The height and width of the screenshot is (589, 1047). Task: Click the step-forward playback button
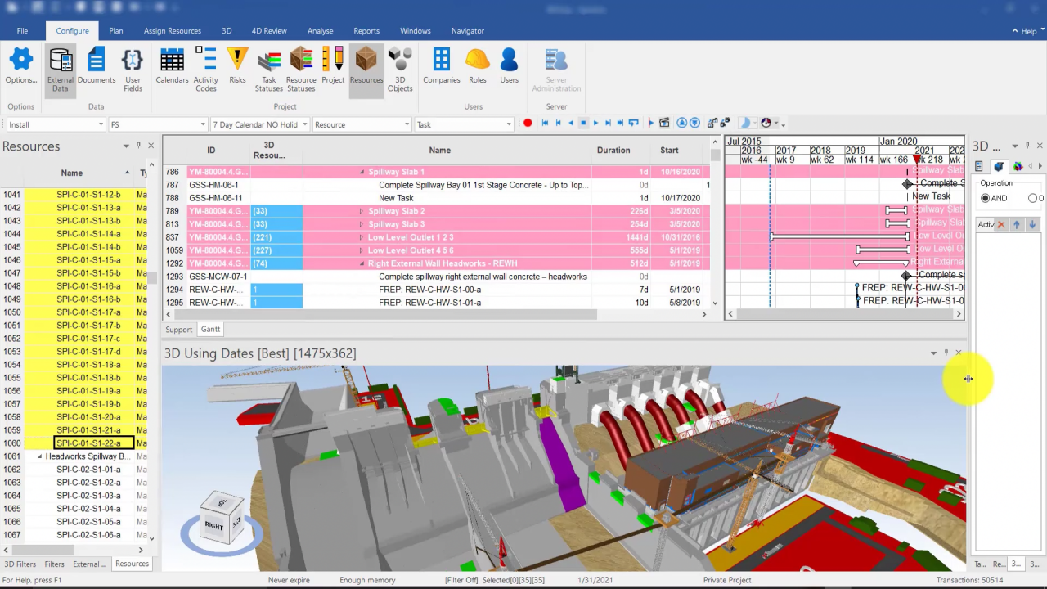pos(608,123)
